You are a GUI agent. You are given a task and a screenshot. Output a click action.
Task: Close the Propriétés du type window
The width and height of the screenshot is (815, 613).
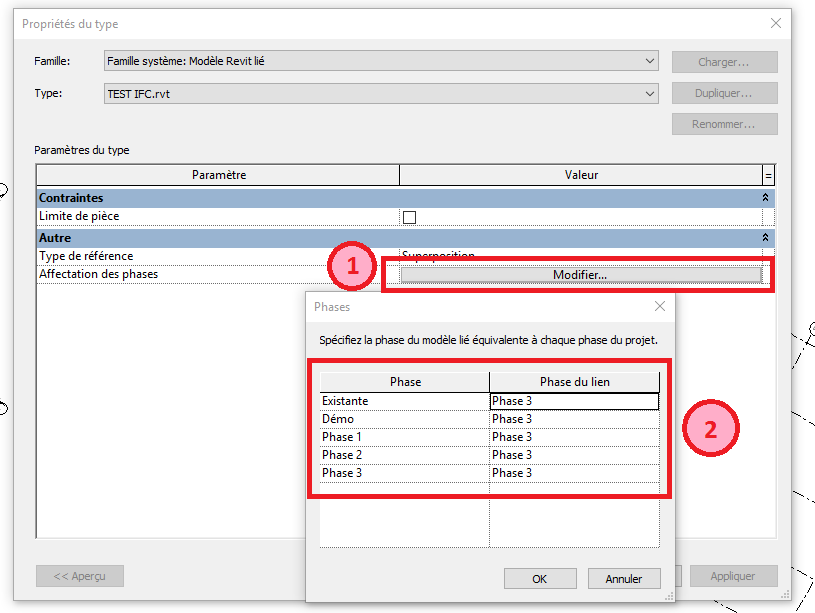point(775,23)
